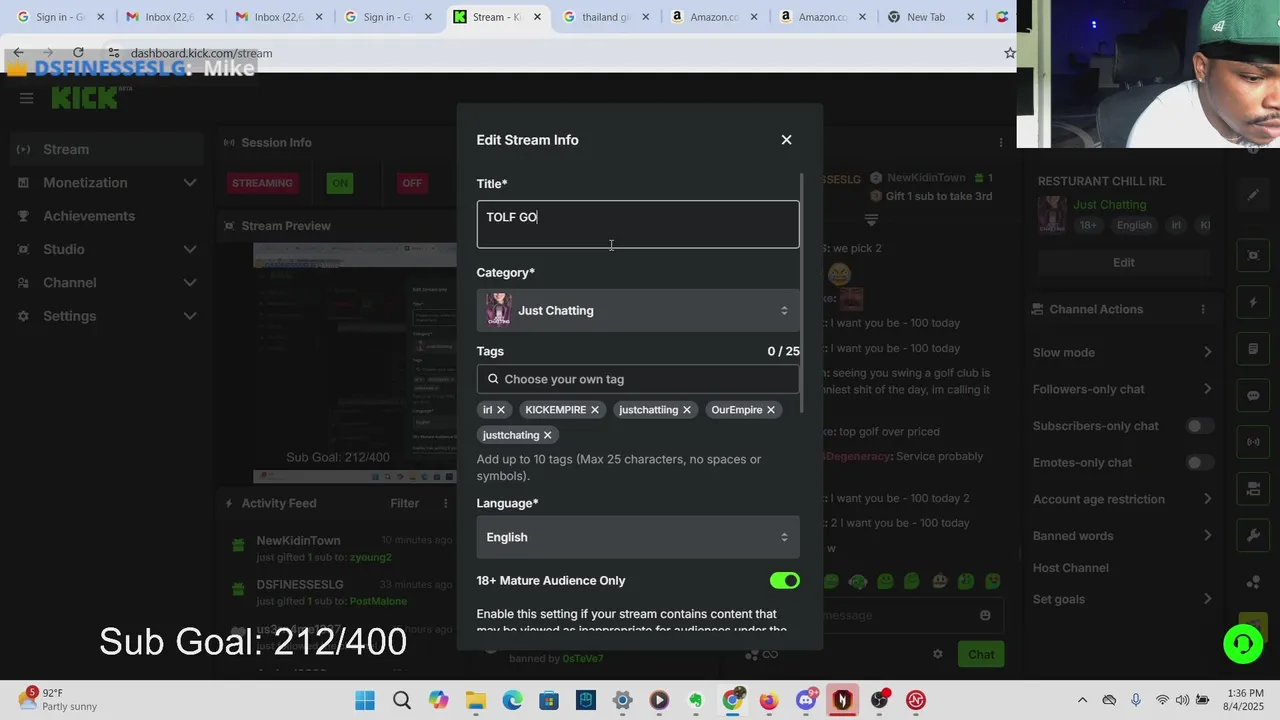Switch to the thailand browser tab
The image size is (1280, 720).
coord(606,17)
